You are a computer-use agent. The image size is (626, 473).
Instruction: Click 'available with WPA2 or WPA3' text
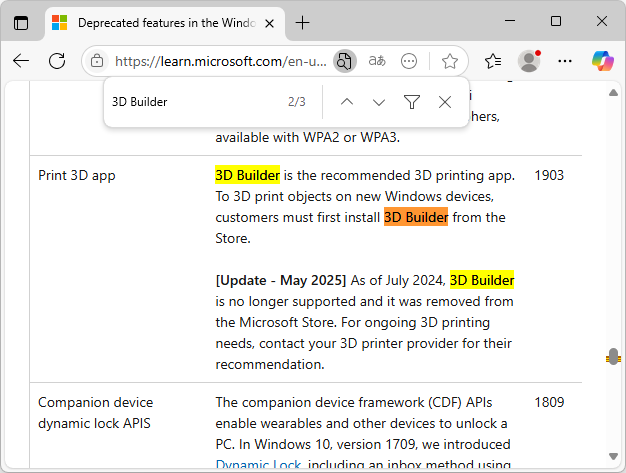pos(307,137)
